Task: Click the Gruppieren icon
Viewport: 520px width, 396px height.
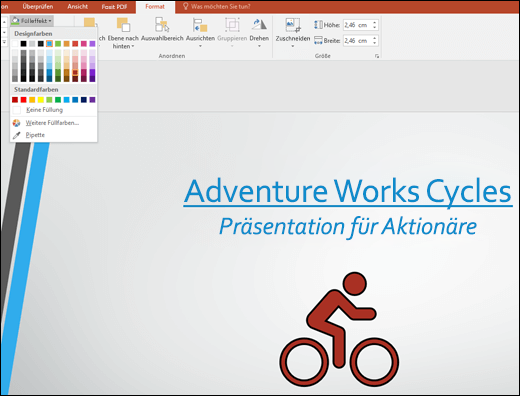Action: tap(232, 25)
